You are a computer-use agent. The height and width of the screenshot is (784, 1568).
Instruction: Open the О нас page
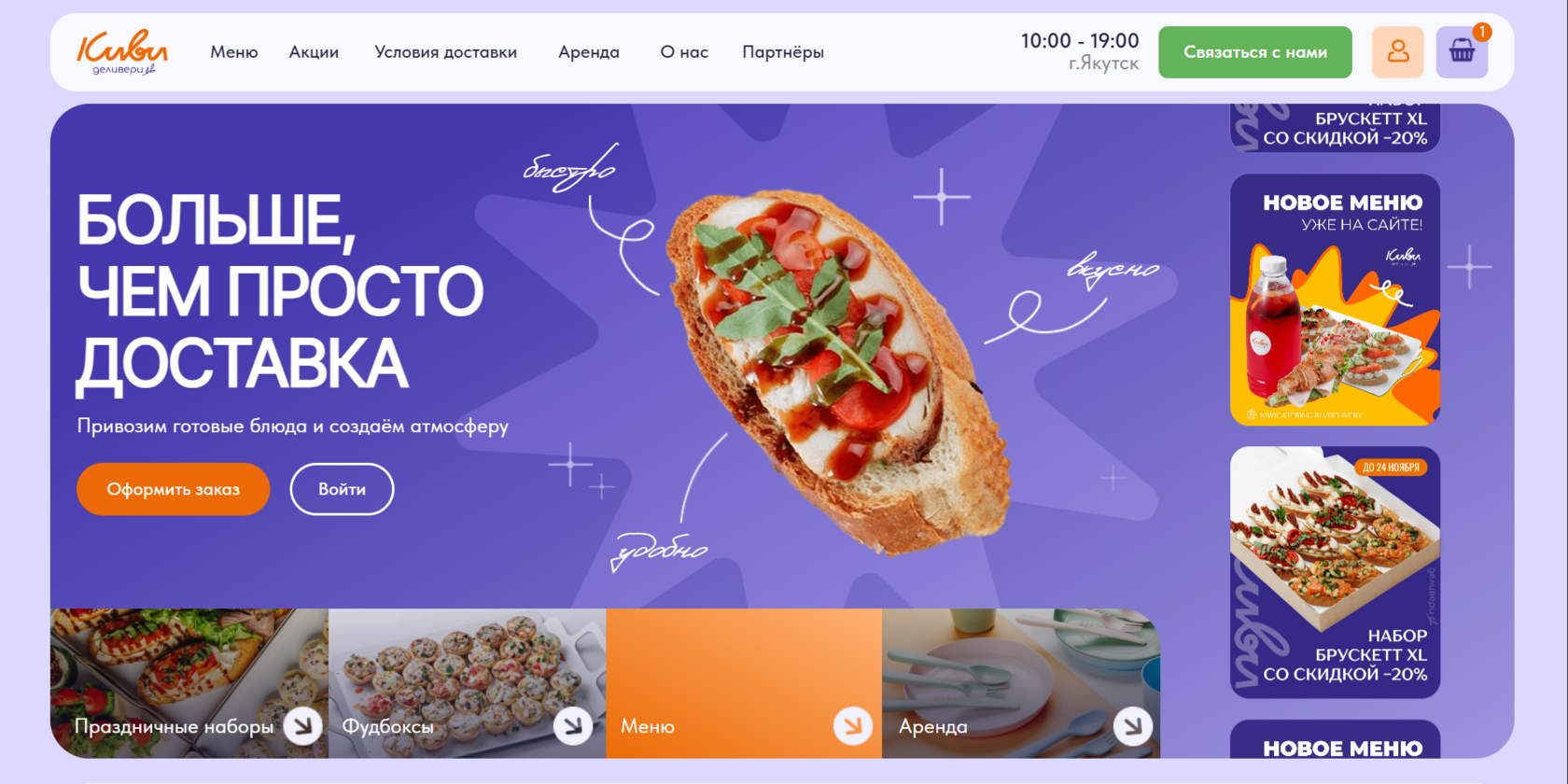click(x=684, y=52)
